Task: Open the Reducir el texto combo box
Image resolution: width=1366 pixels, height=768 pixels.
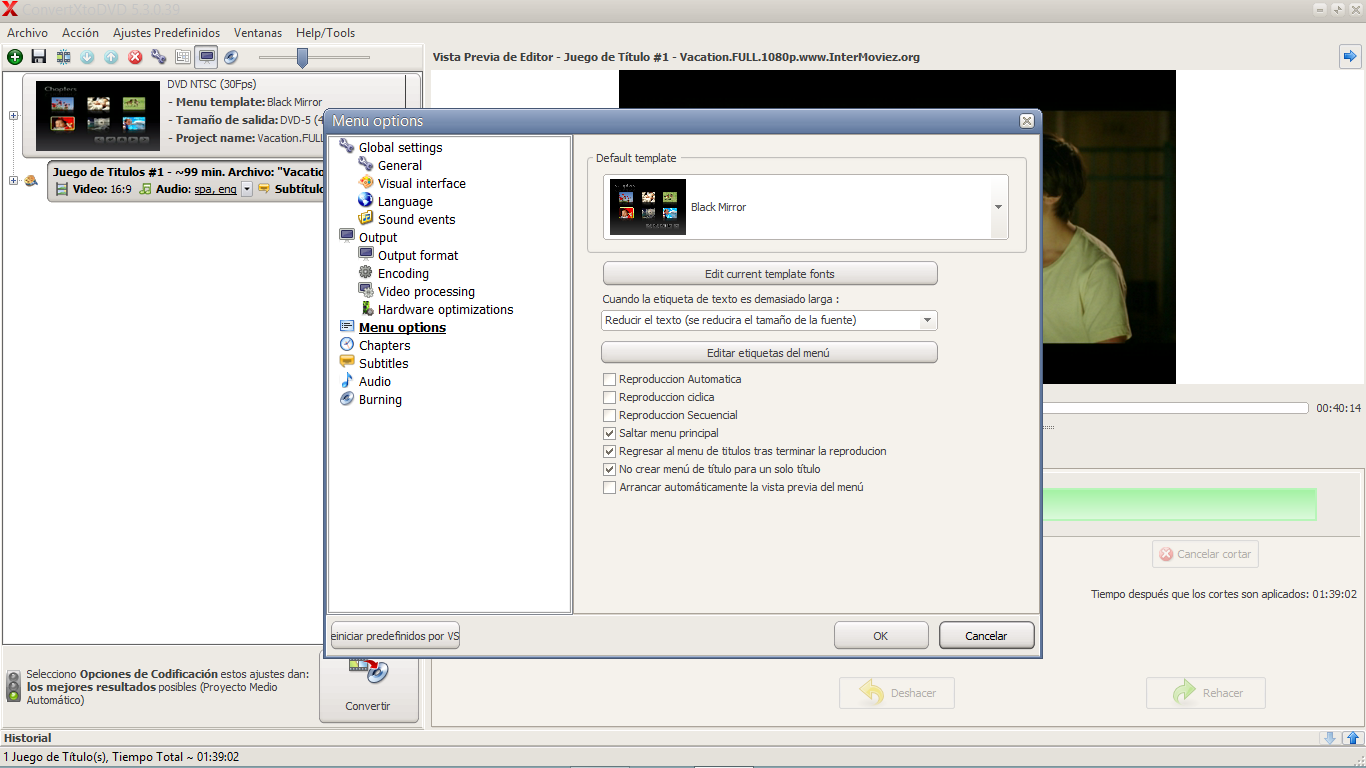Action: [x=769, y=321]
